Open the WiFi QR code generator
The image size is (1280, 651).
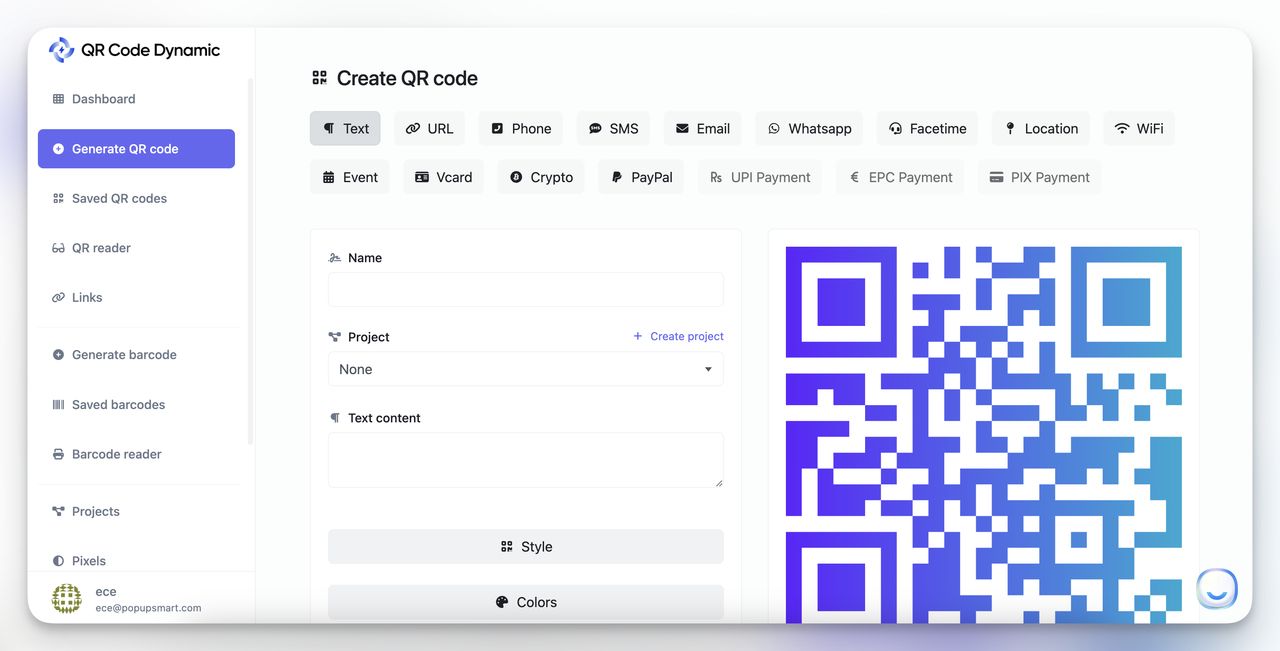point(1138,128)
